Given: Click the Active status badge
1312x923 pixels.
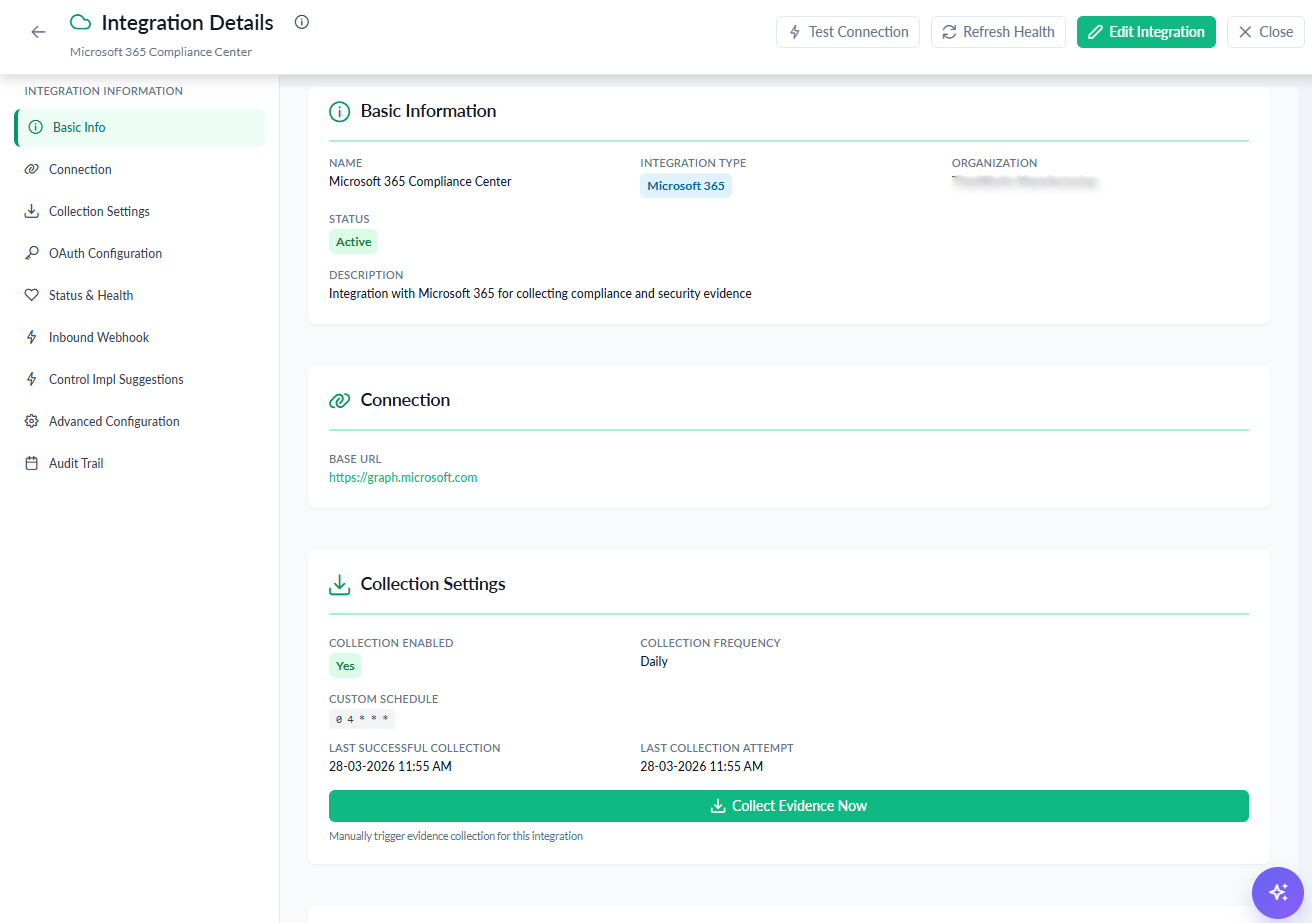Looking at the screenshot, I should click(x=353, y=242).
